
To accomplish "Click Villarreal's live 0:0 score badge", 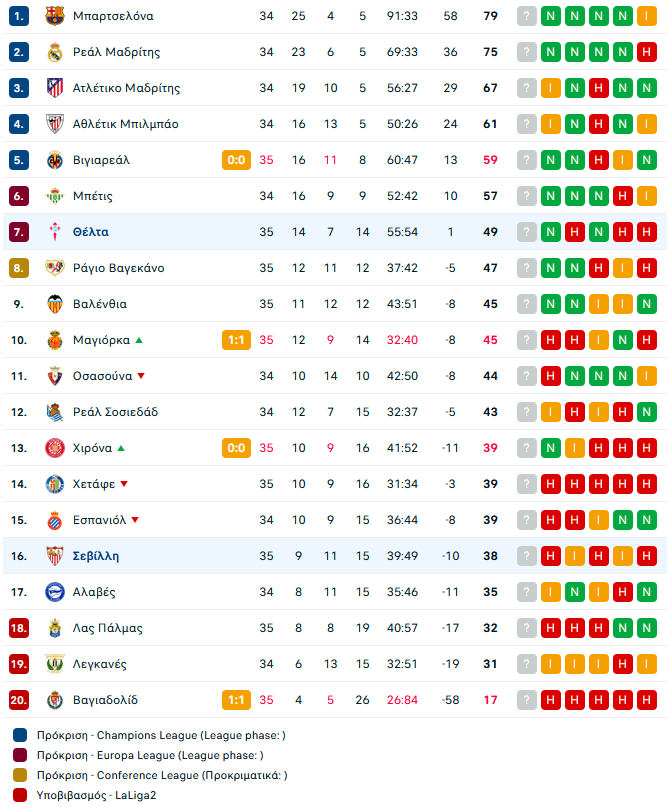I will 236,160.
